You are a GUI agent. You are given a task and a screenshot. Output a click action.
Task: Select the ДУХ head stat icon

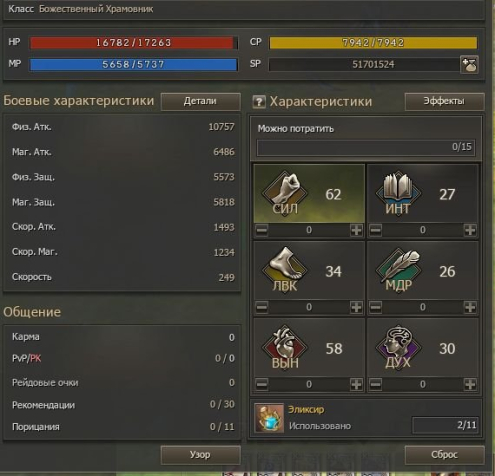(x=399, y=348)
